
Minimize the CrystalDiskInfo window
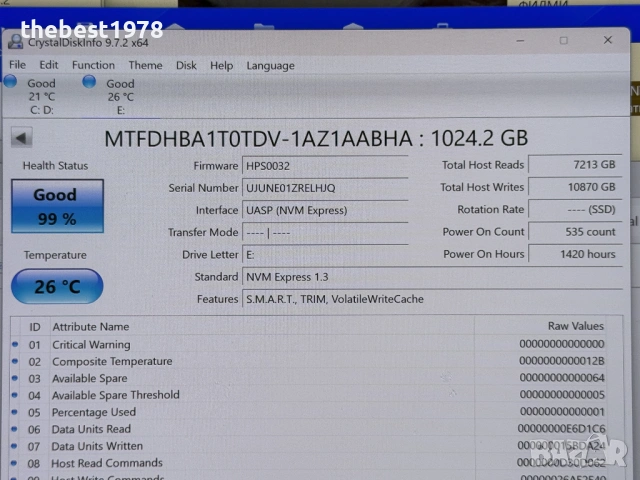click(520, 40)
